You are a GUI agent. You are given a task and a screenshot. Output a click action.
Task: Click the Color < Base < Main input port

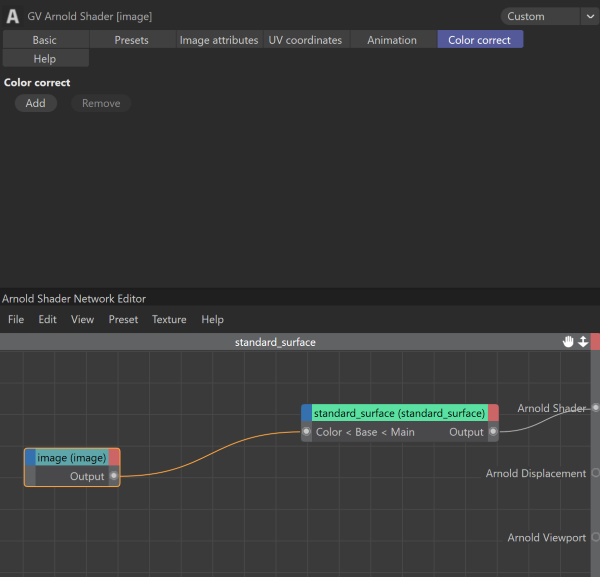pyautogui.click(x=306, y=432)
